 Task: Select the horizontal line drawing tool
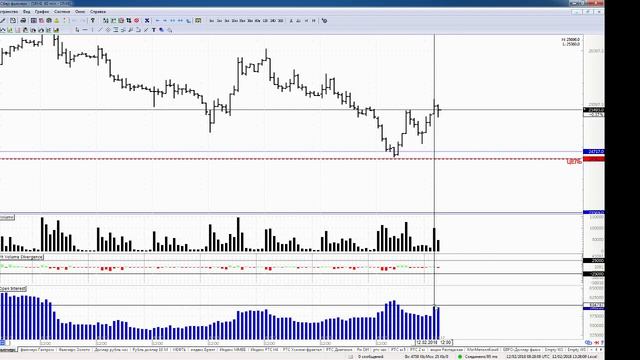pyautogui.click(x=85, y=30)
